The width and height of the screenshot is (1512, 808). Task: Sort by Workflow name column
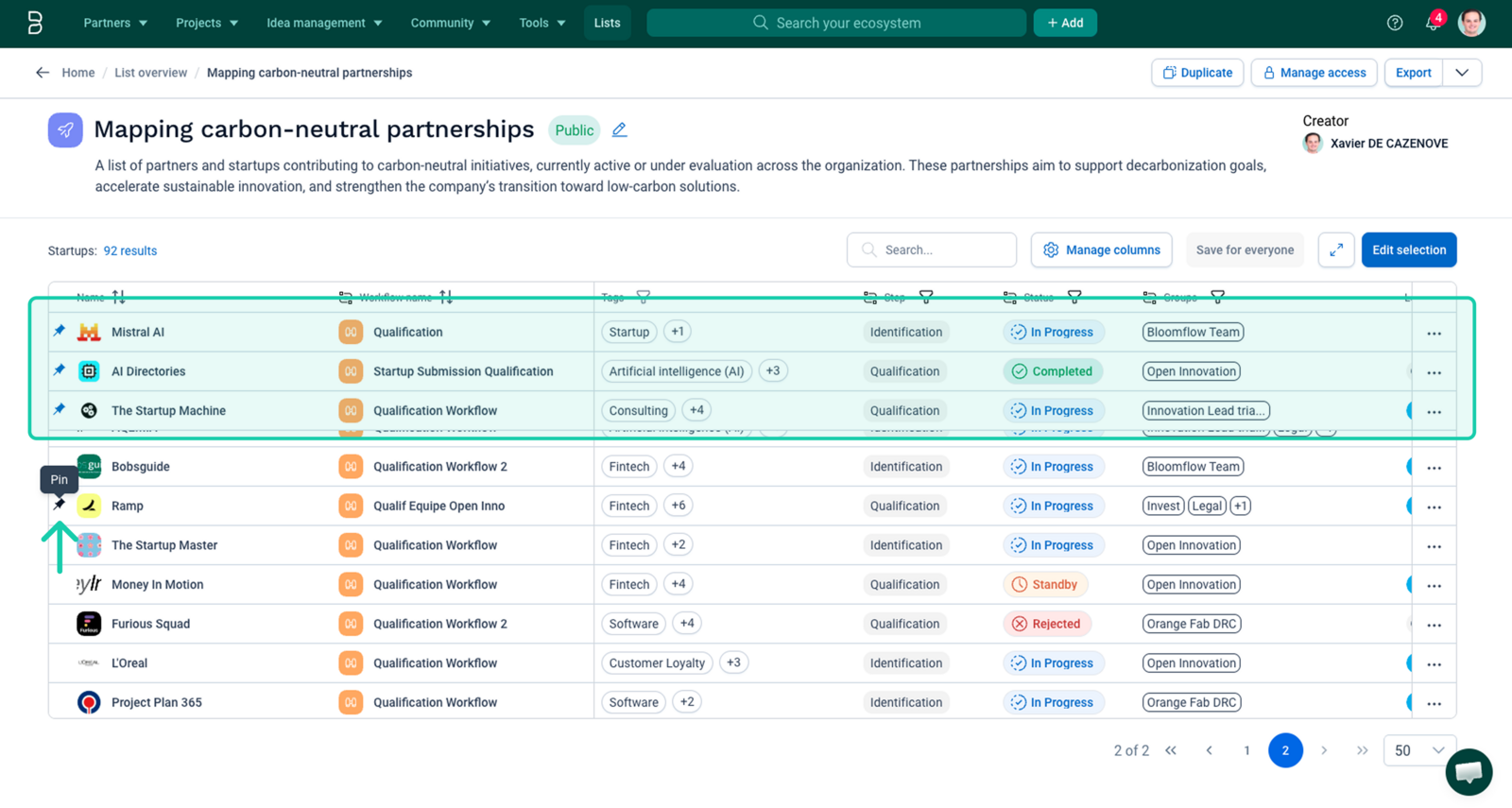tap(446, 297)
